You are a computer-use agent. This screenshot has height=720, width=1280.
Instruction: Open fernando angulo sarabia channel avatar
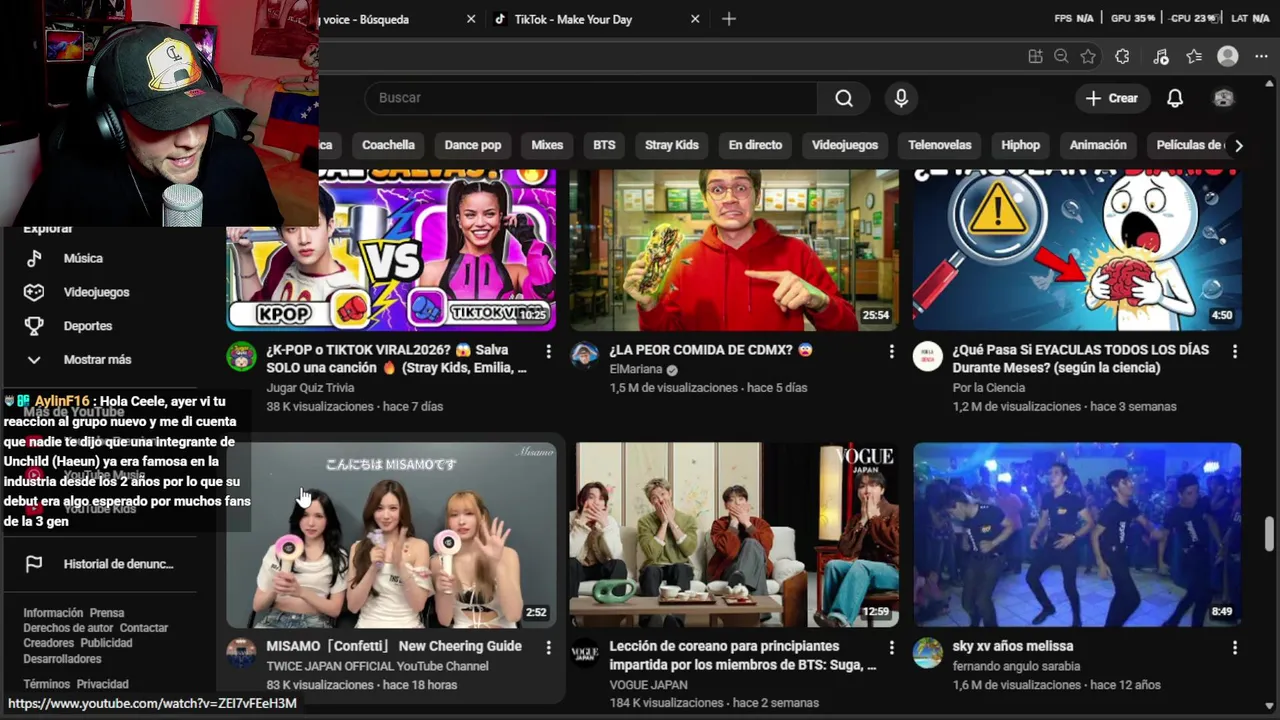pyautogui.click(x=927, y=652)
